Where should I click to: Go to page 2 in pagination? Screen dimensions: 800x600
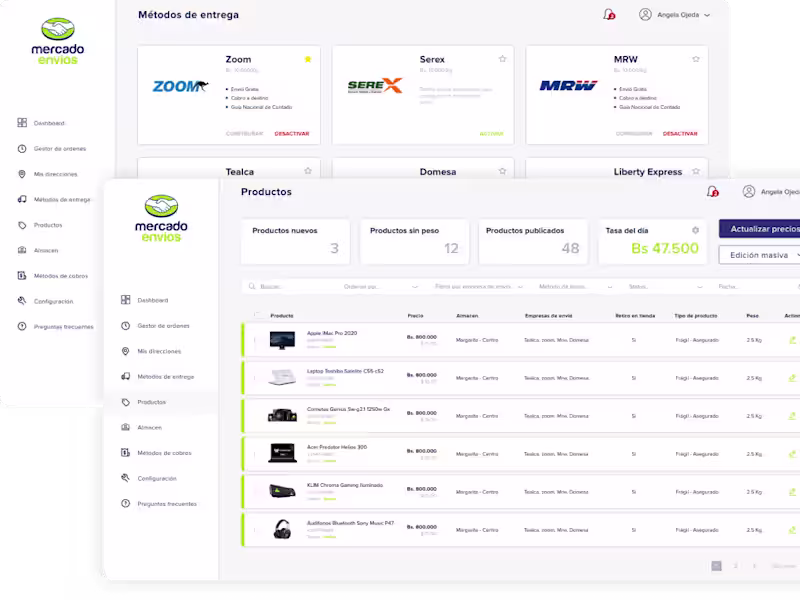pos(735,566)
